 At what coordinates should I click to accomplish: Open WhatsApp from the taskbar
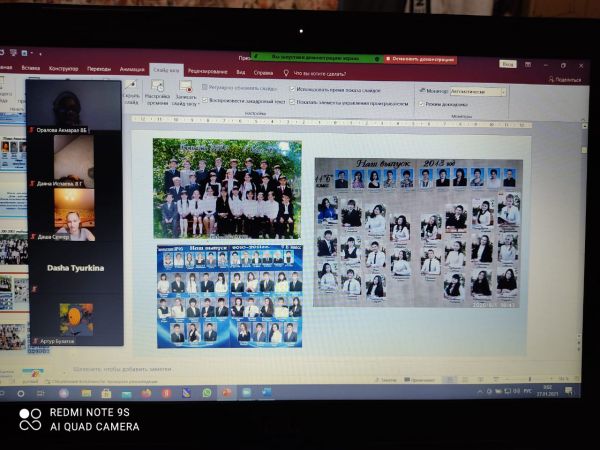207,392
